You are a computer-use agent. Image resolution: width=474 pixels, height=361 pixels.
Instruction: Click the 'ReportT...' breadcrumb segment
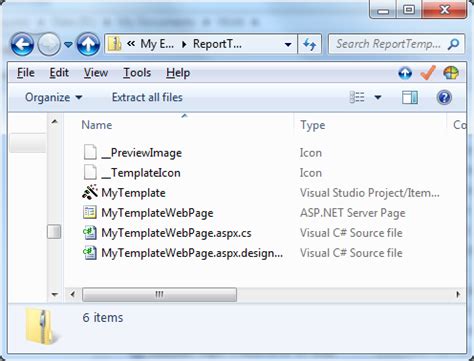pyautogui.click(x=217, y=44)
